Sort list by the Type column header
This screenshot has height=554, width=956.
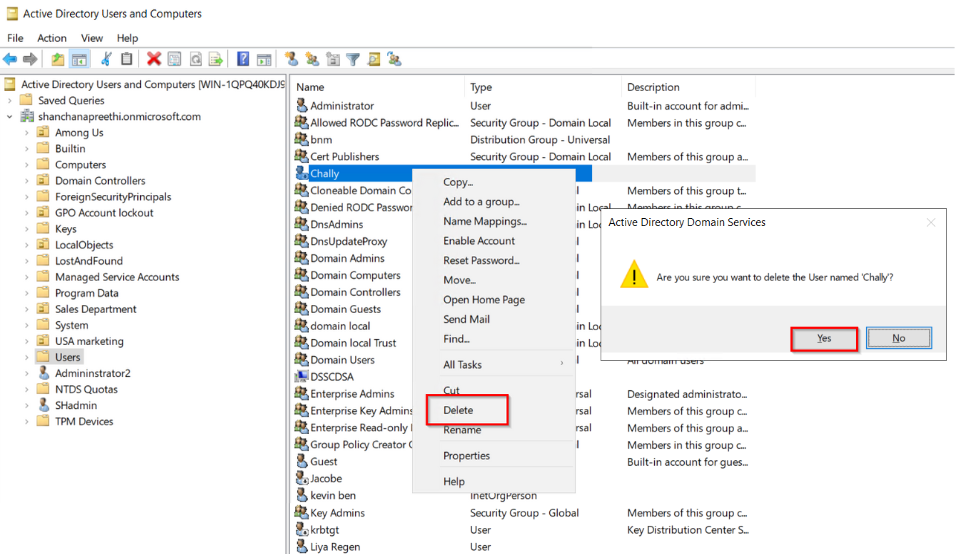(543, 87)
